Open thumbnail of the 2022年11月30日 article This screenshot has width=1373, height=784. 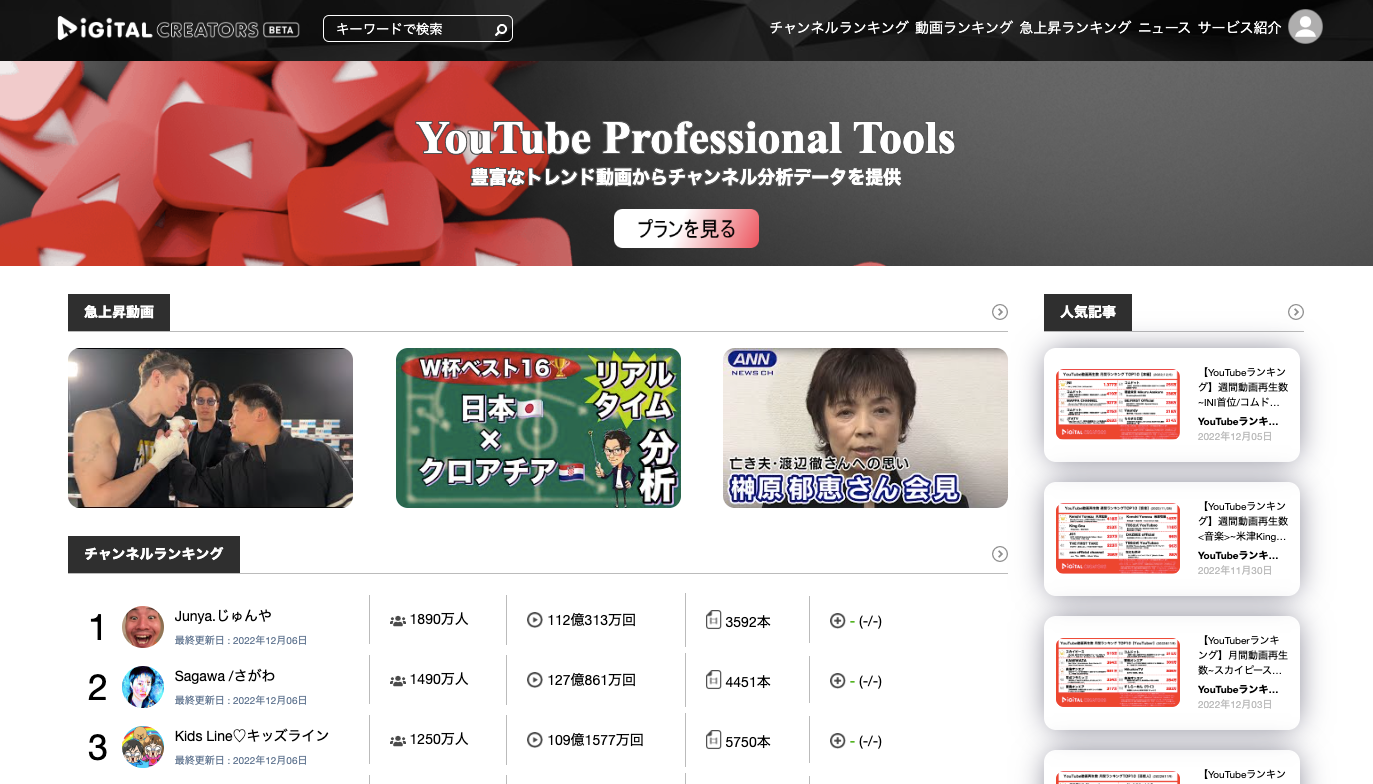tap(1118, 538)
